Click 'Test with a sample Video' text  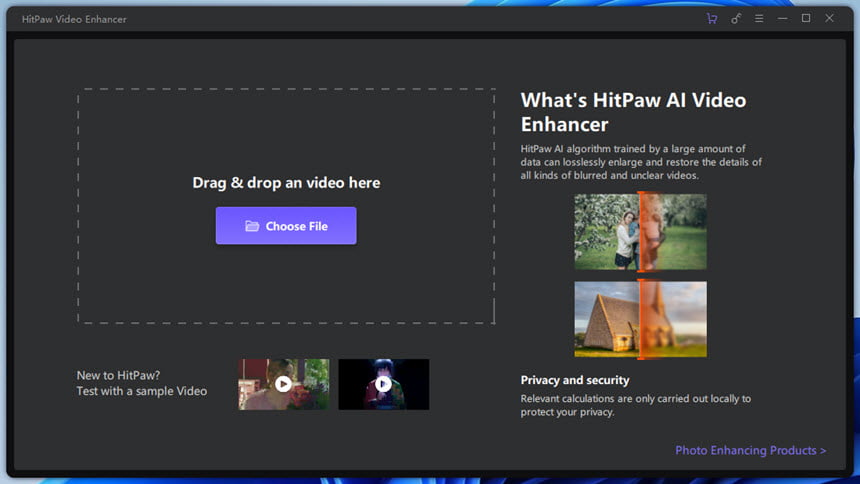[x=142, y=391]
